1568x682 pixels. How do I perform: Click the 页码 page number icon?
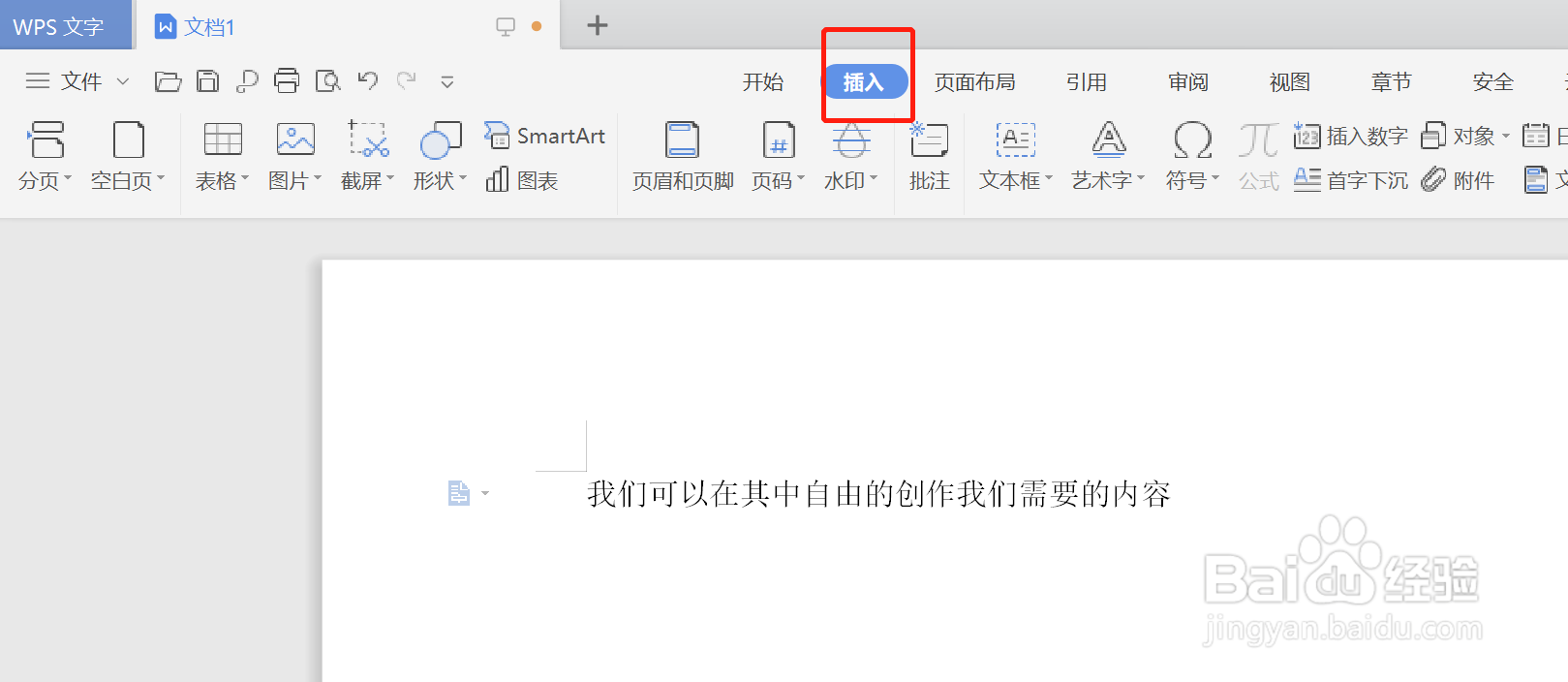tap(779, 139)
